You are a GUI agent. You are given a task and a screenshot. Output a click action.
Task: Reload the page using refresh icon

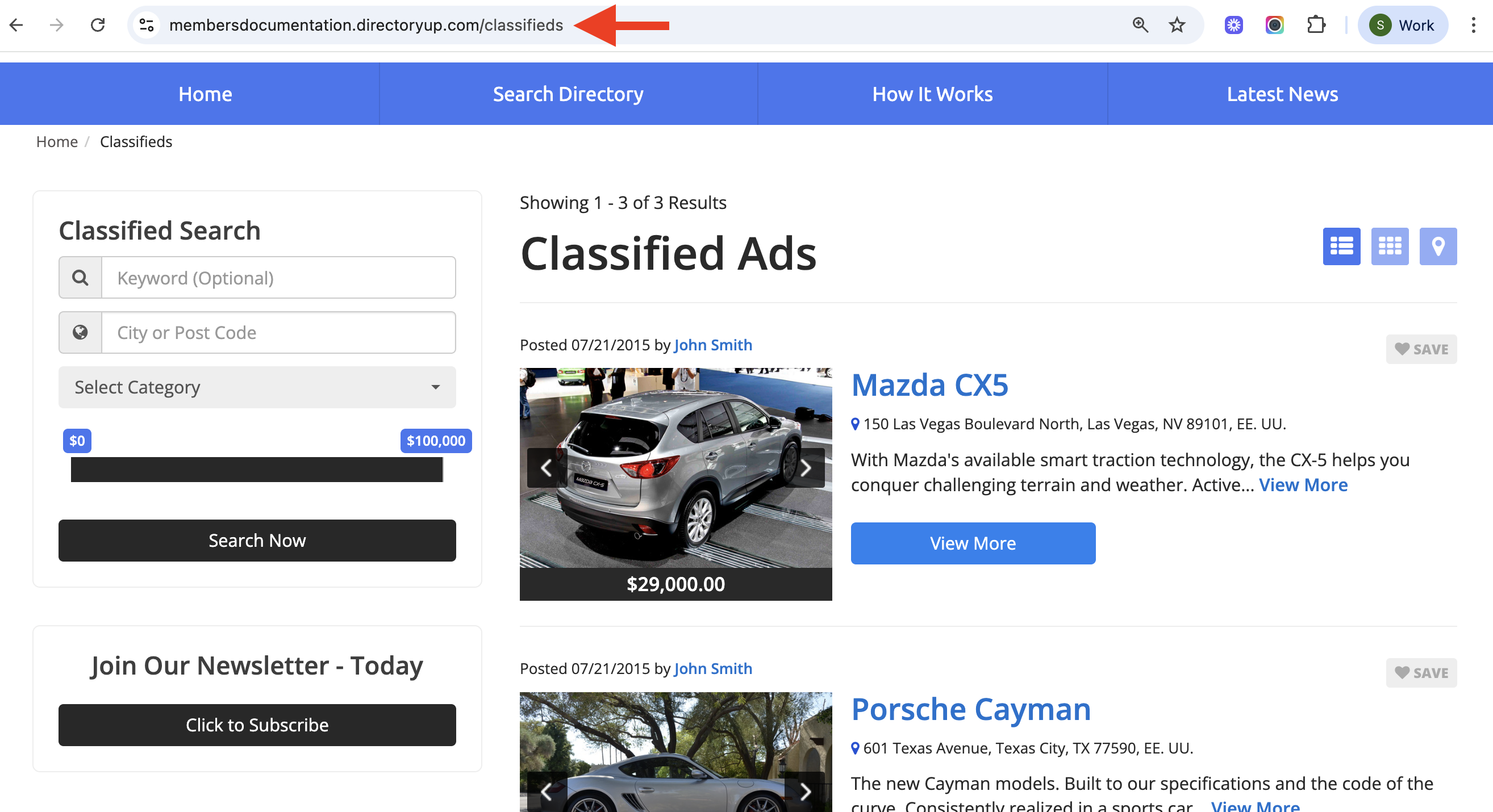click(98, 25)
